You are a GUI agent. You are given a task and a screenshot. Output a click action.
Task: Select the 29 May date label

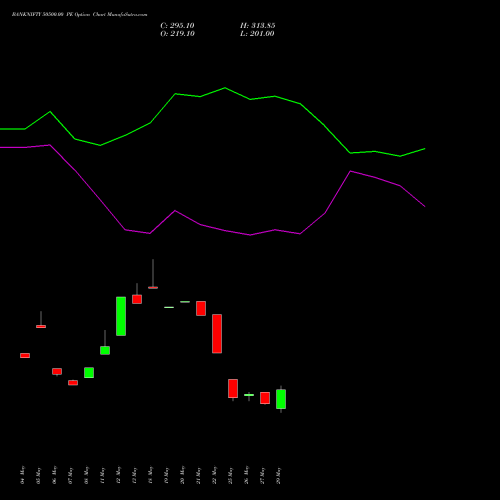(x=278, y=475)
